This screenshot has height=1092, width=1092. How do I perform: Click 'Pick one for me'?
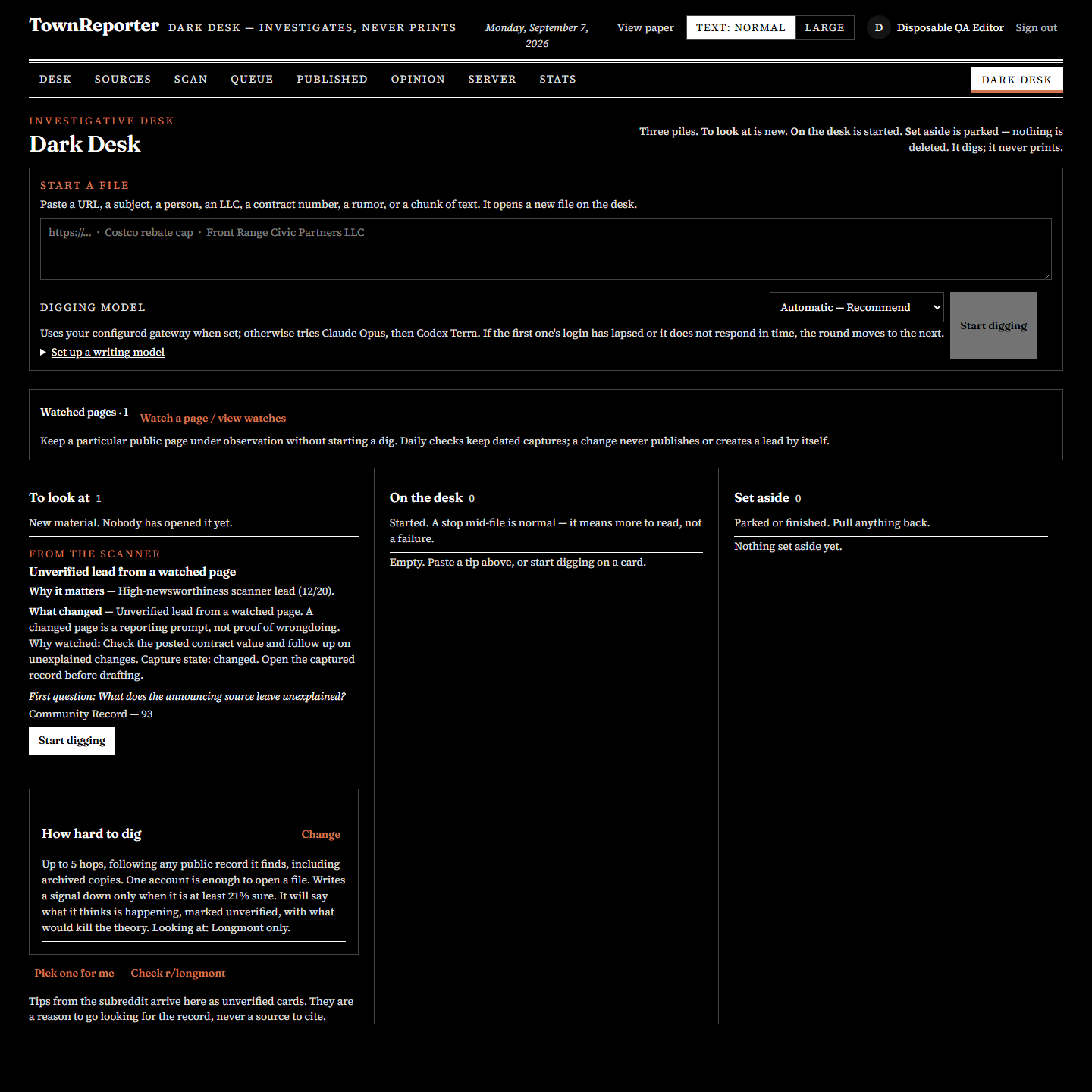(x=74, y=973)
